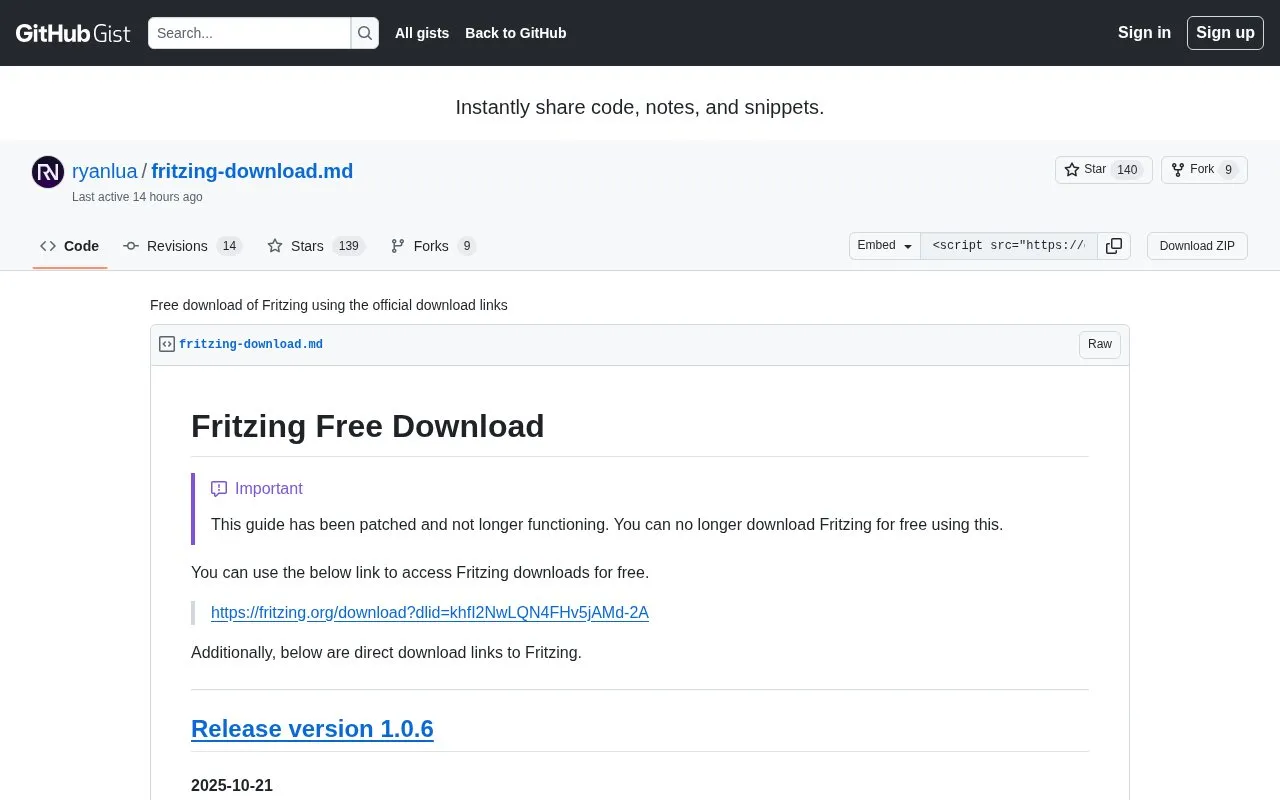The image size is (1280, 800).
Task: Open the fritzing.org download URL
Action: pos(430,612)
